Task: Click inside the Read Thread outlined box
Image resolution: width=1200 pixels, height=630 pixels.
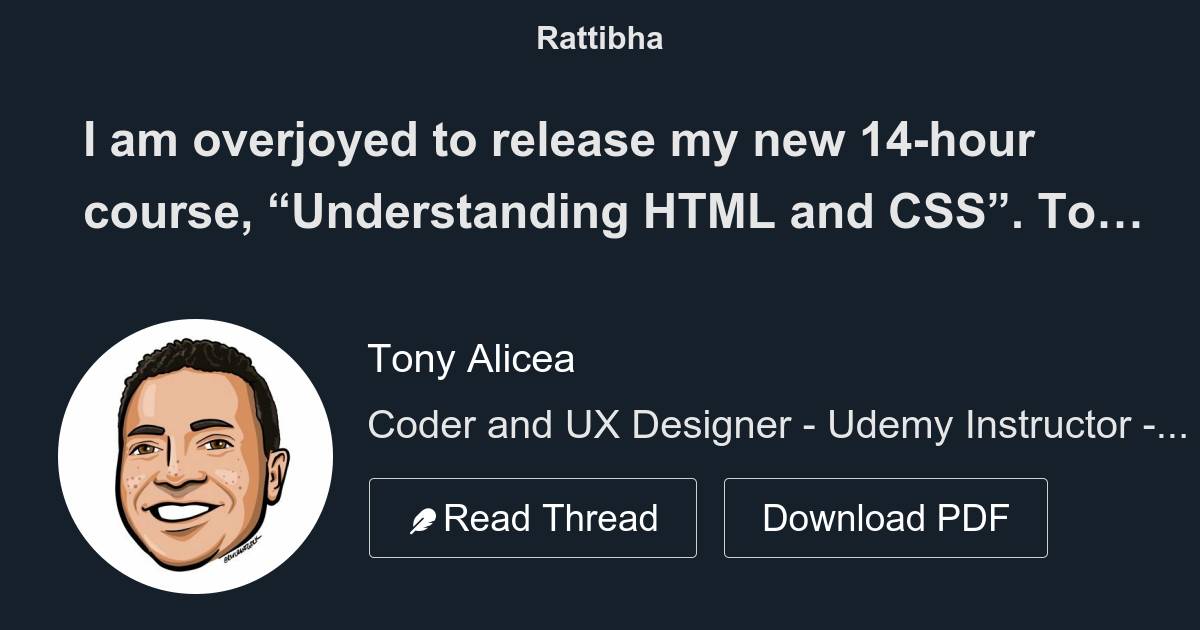Action: click(x=533, y=517)
